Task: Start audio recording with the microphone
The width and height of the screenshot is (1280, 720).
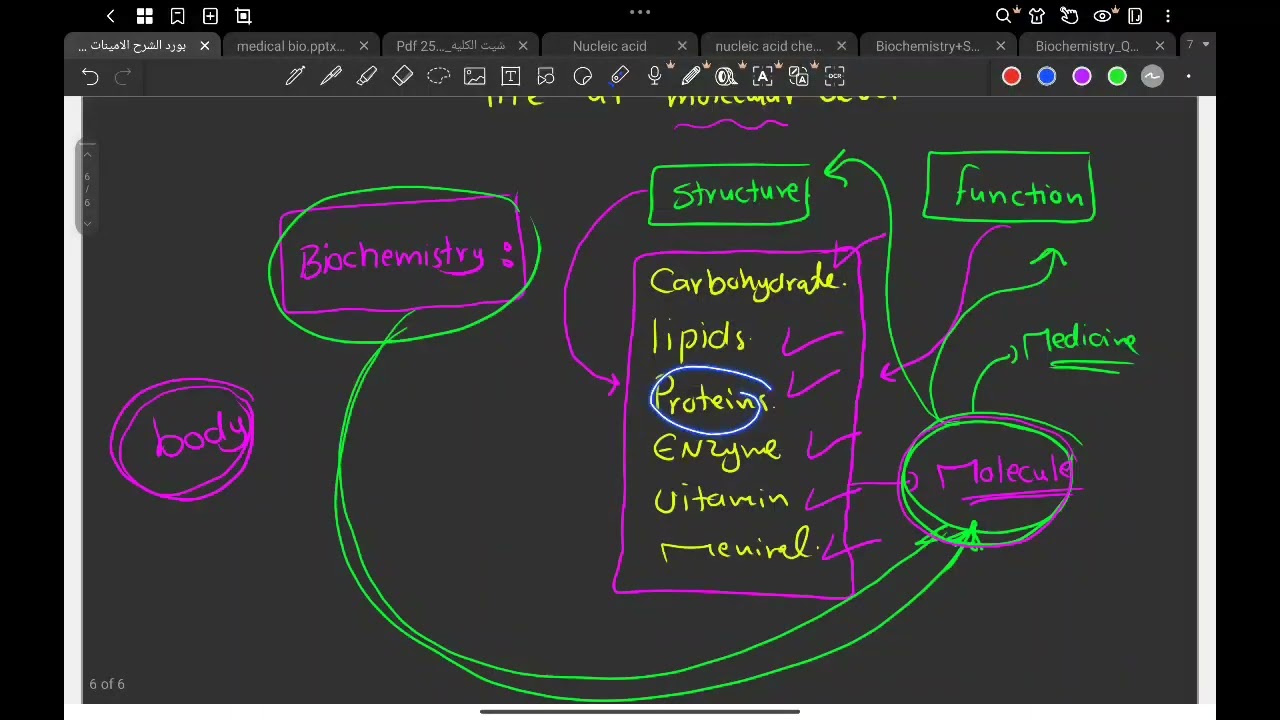Action: (x=655, y=76)
